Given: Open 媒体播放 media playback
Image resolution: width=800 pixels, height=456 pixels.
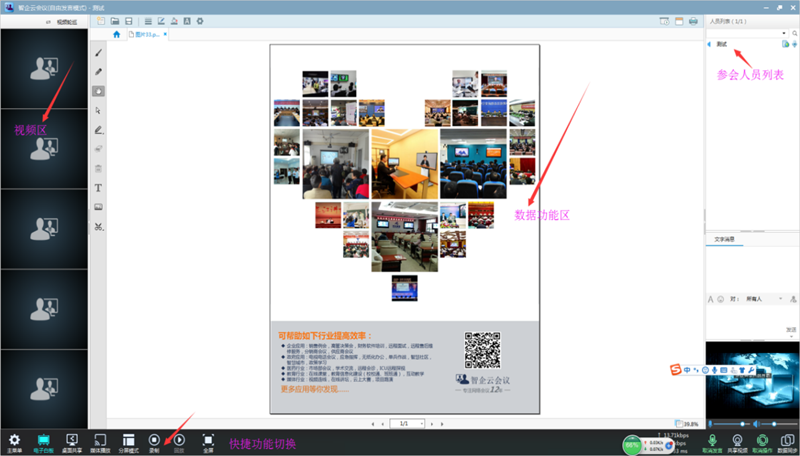Looking at the screenshot, I should click(x=100, y=442).
